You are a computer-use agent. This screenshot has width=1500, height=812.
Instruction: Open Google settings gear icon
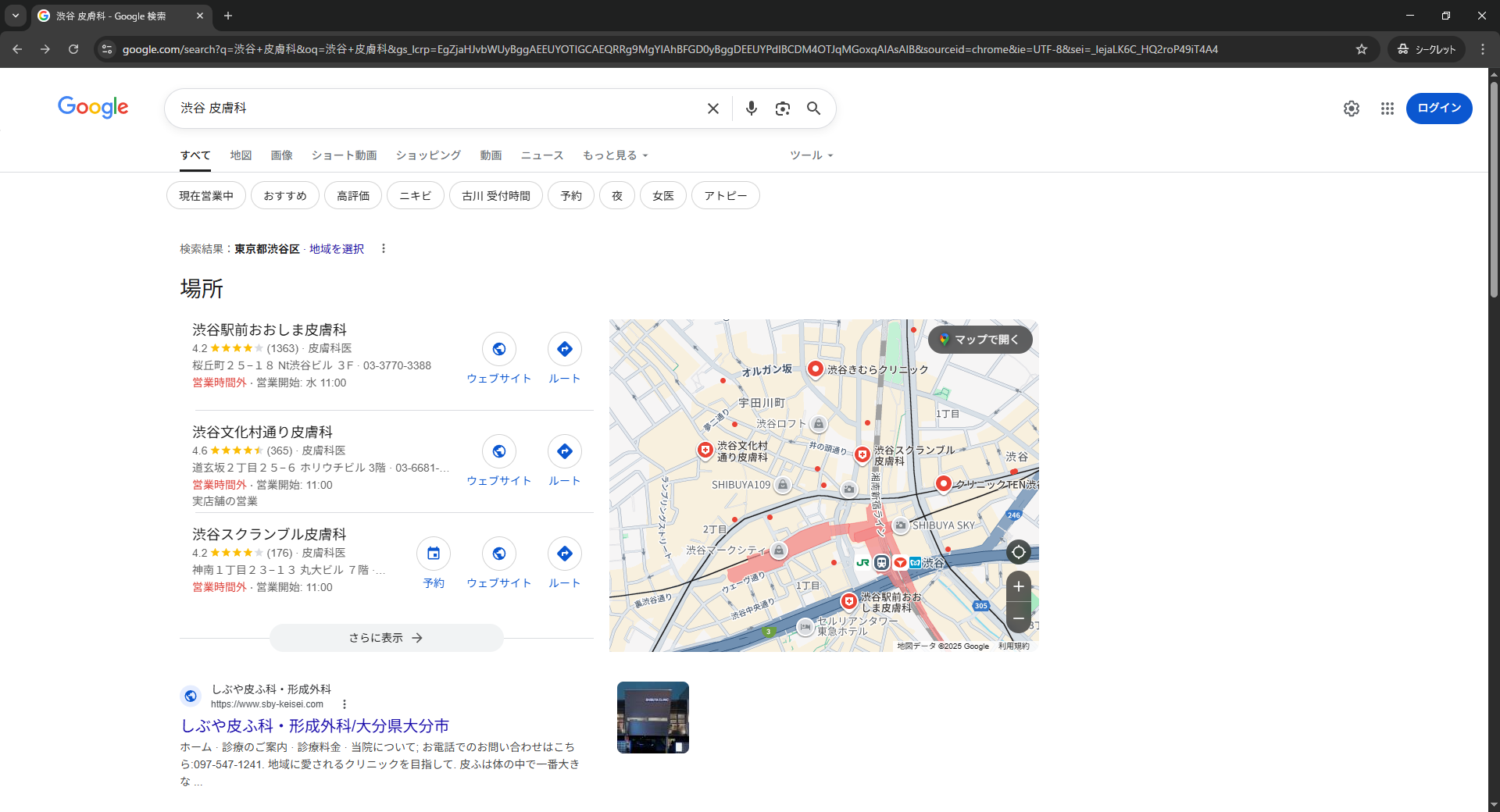point(1352,109)
